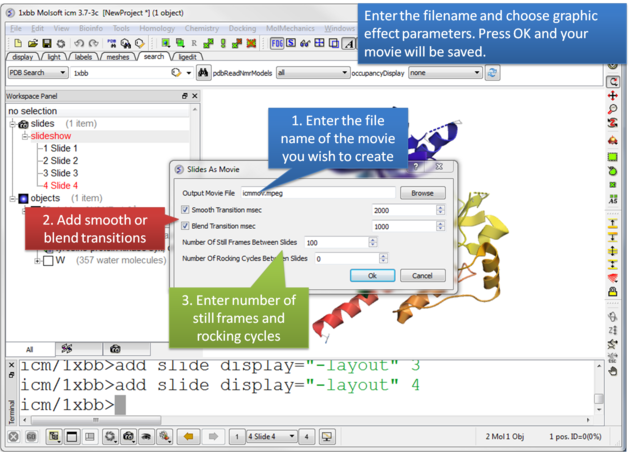The height and width of the screenshot is (452, 630).
Task: Click the New document icon in toolbar
Action: pos(17,44)
